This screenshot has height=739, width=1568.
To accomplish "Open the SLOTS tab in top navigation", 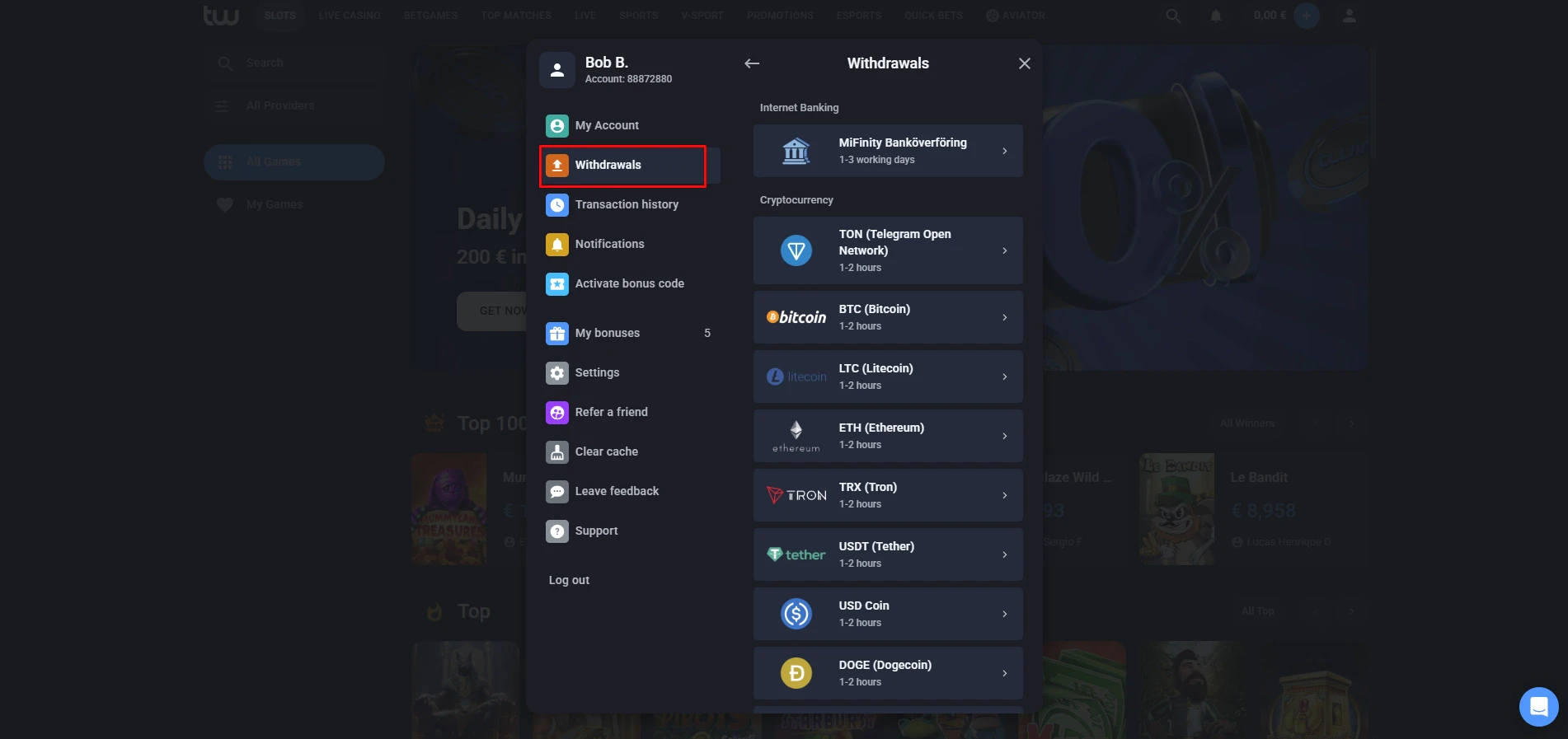I will [280, 16].
